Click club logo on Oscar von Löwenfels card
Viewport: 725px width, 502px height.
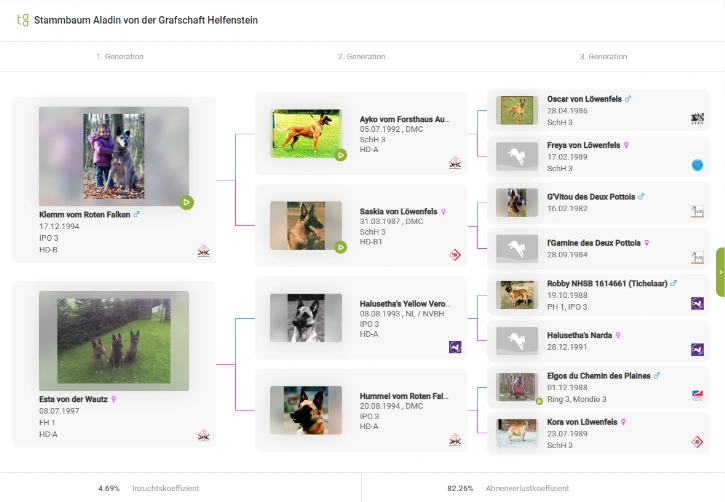(x=697, y=118)
